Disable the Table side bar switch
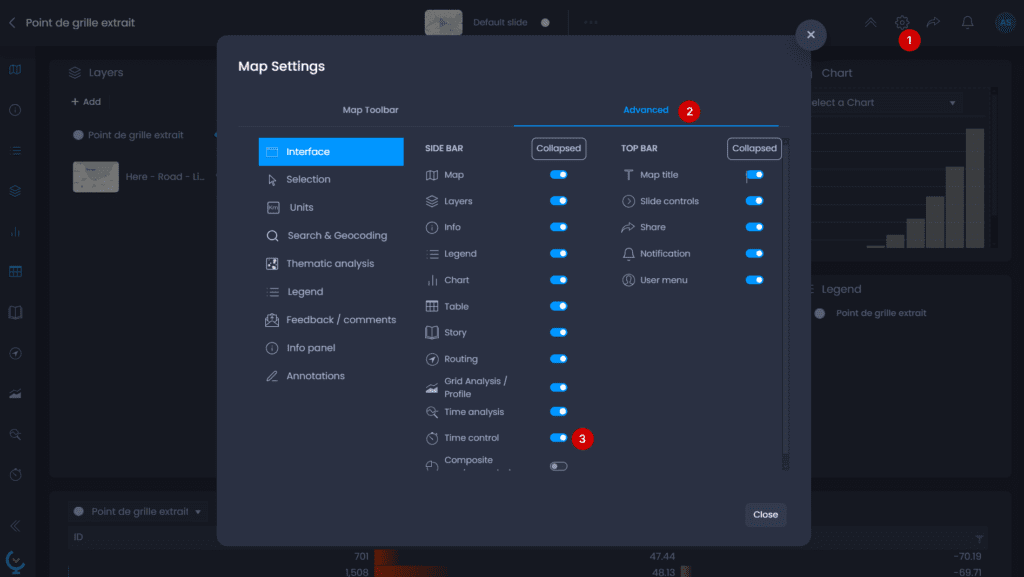The image size is (1024, 577). [x=558, y=306]
